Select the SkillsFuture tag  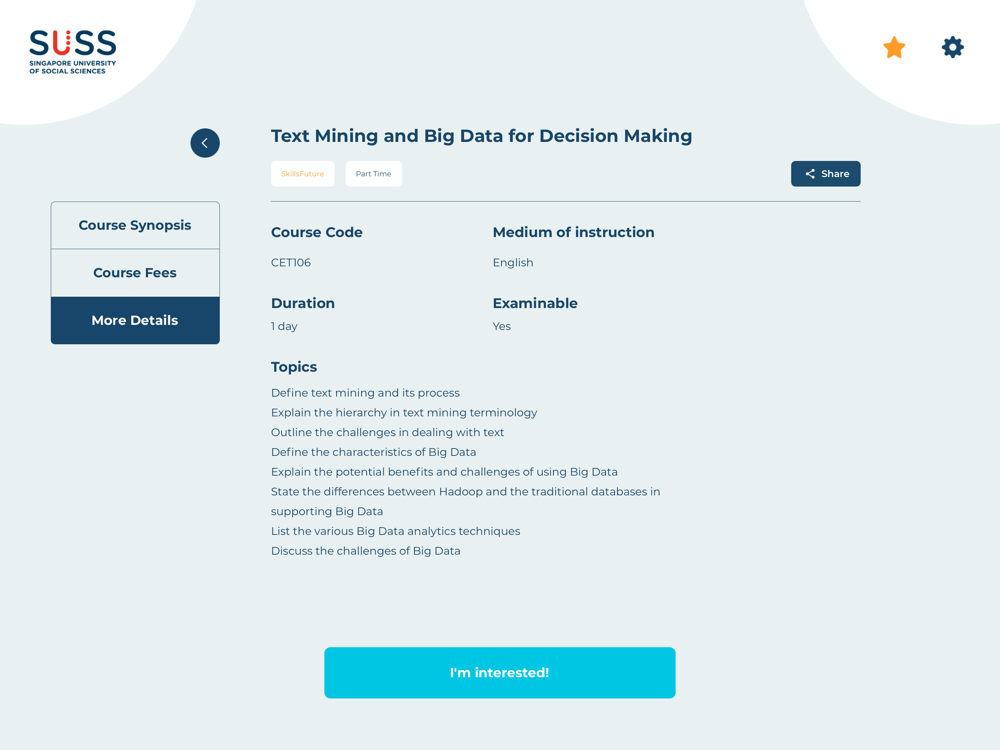click(302, 173)
